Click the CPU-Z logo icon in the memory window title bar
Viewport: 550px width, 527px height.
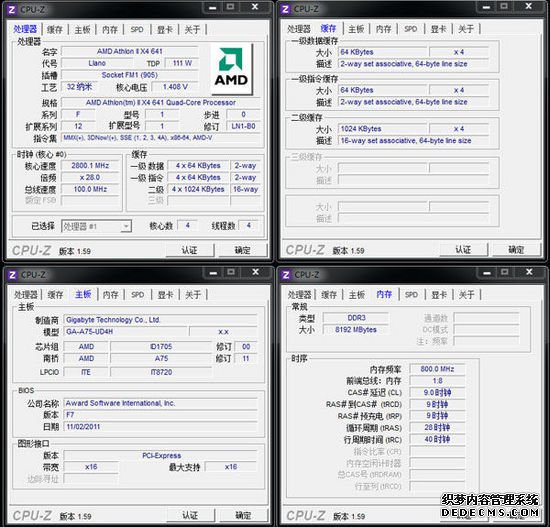coord(286,275)
